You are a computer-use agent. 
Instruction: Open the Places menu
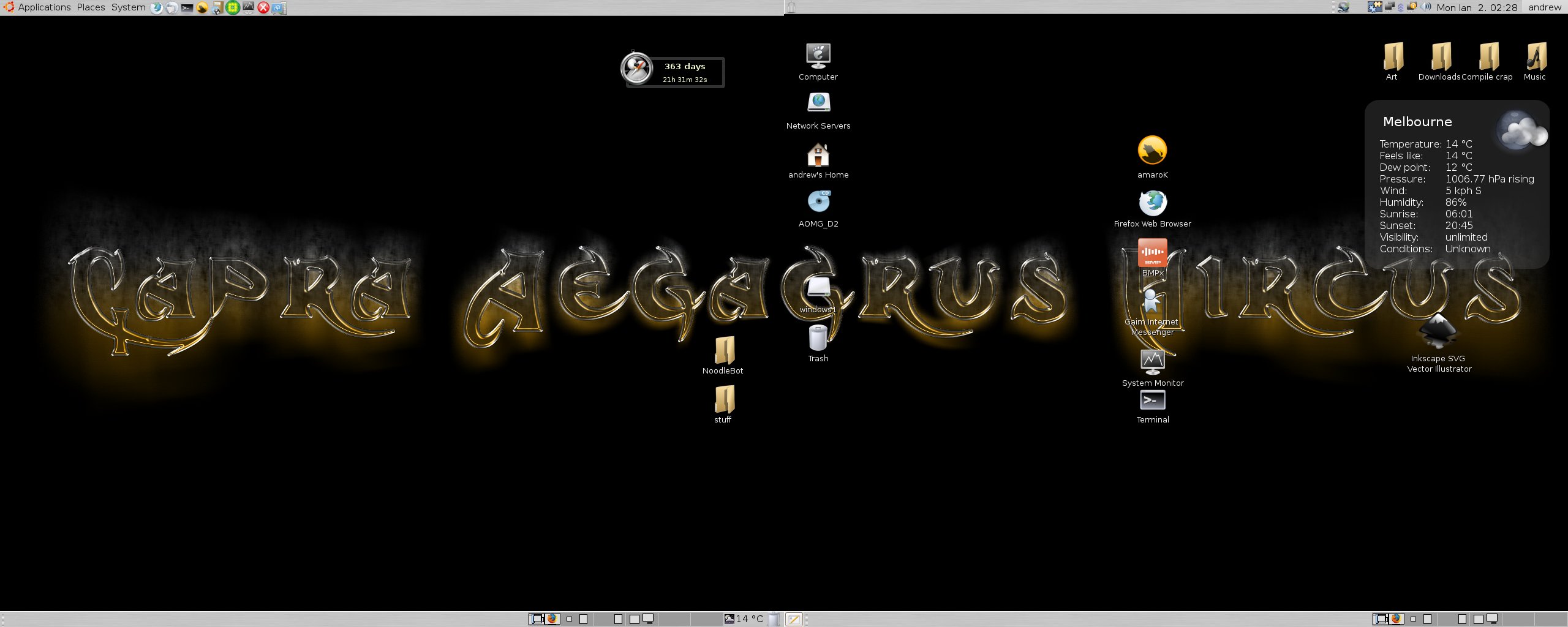click(91, 7)
